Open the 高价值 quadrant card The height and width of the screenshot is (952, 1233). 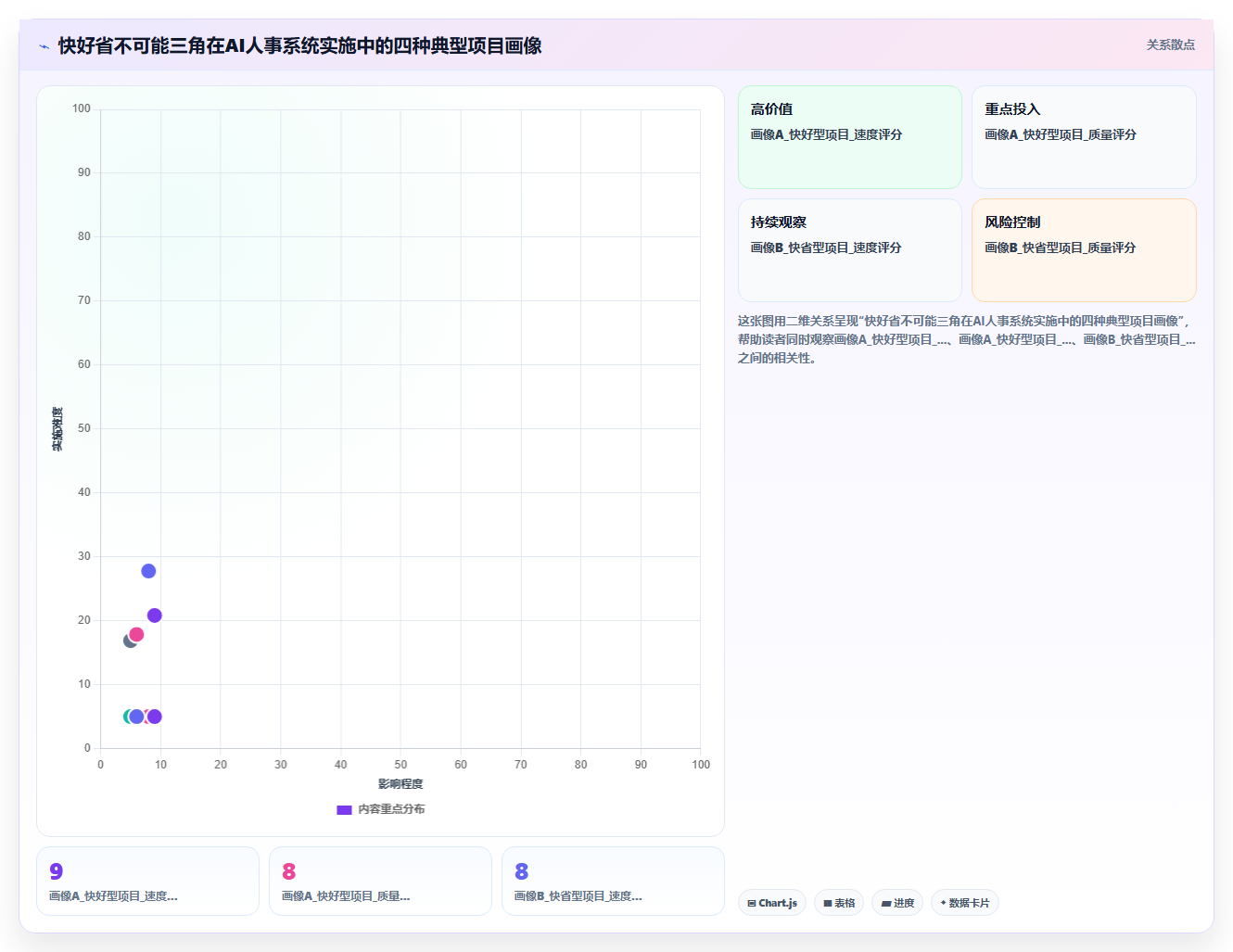pyautogui.click(x=850, y=137)
